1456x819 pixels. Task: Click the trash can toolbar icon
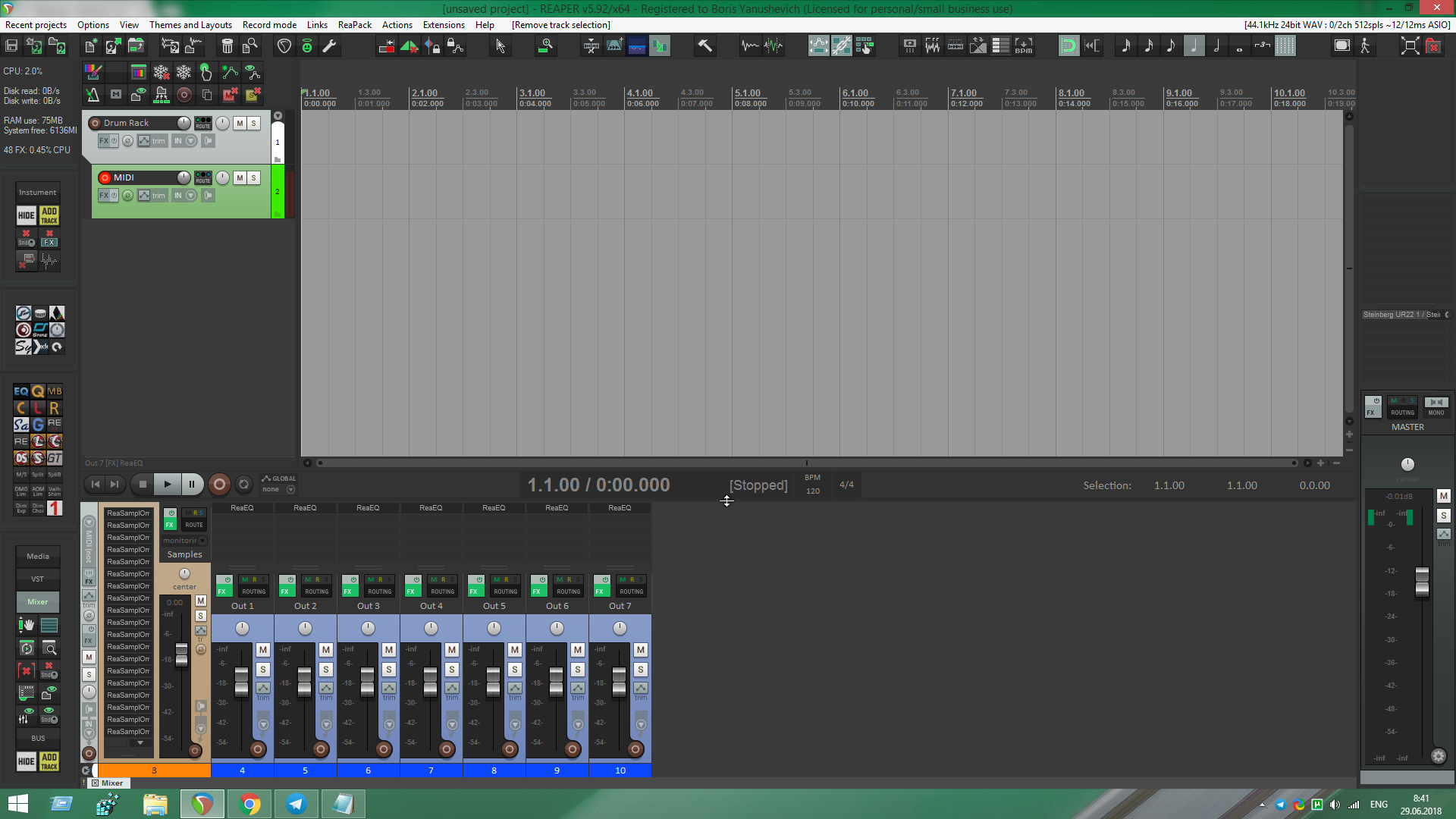pos(227,46)
